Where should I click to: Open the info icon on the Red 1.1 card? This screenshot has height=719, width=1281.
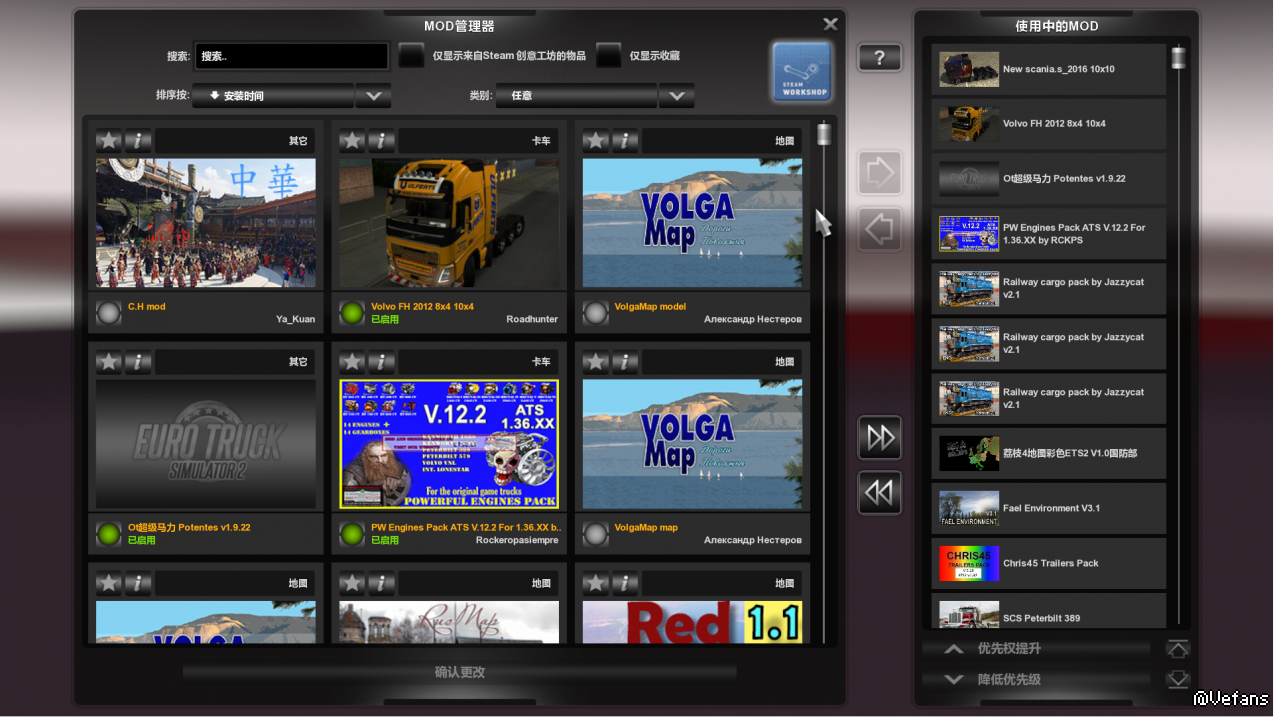coord(624,582)
